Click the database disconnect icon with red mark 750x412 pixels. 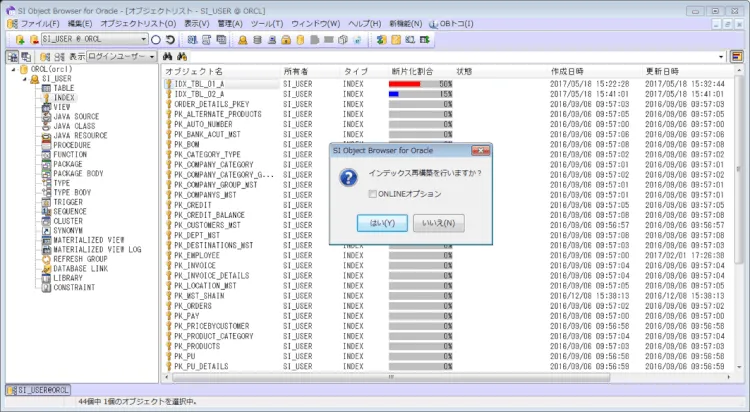34,40
